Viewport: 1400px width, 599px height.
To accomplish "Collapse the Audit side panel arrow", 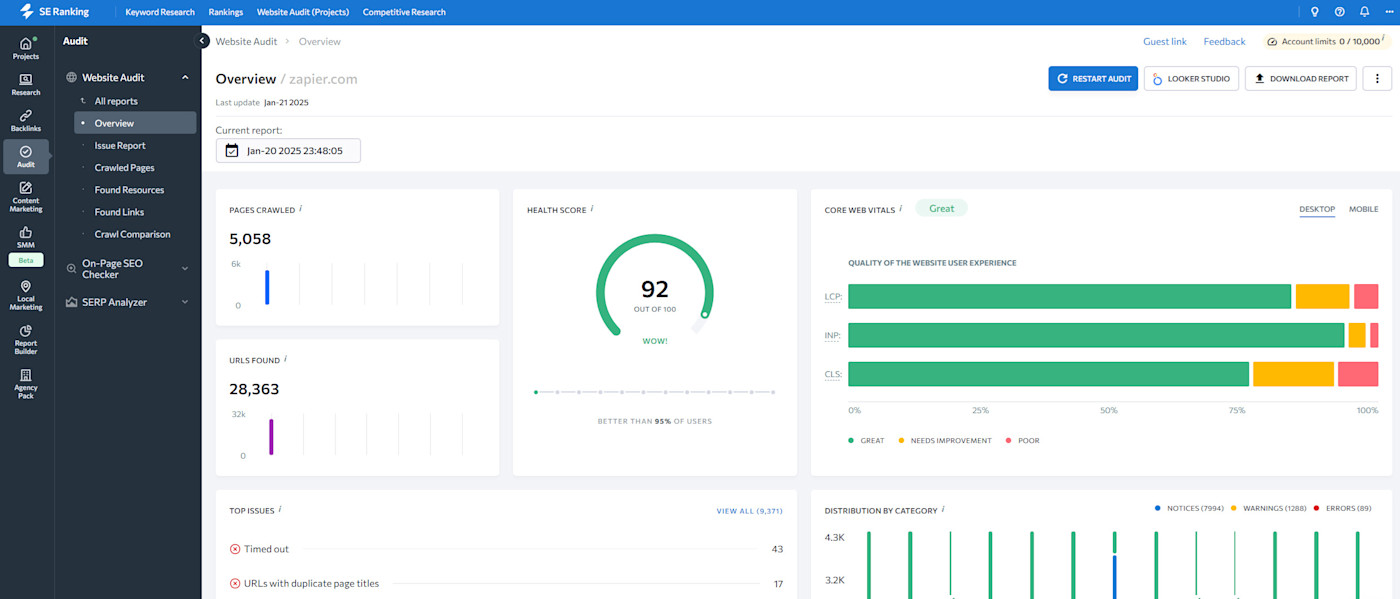I will pos(203,41).
